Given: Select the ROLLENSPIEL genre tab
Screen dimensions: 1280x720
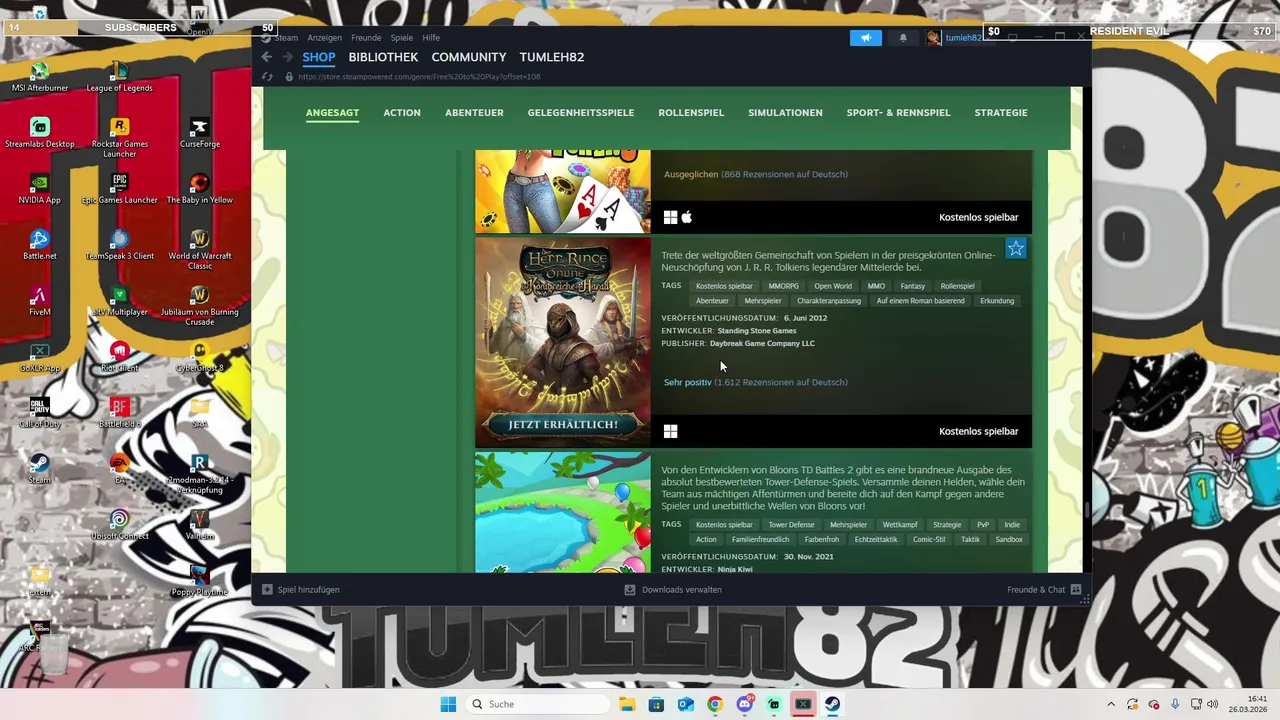Looking at the screenshot, I should tap(691, 113).
